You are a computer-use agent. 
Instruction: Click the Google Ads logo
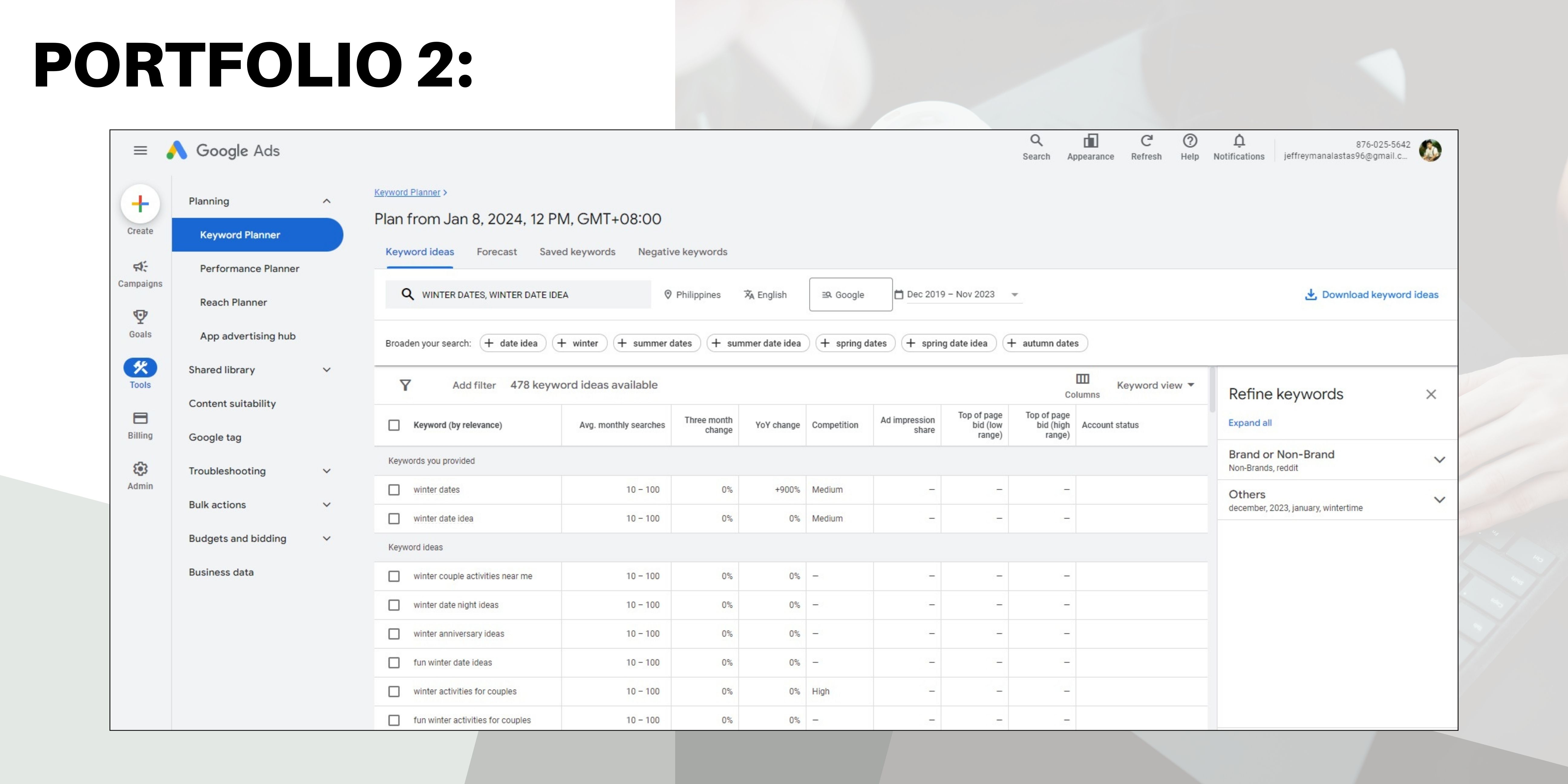(x=223, y=150)
